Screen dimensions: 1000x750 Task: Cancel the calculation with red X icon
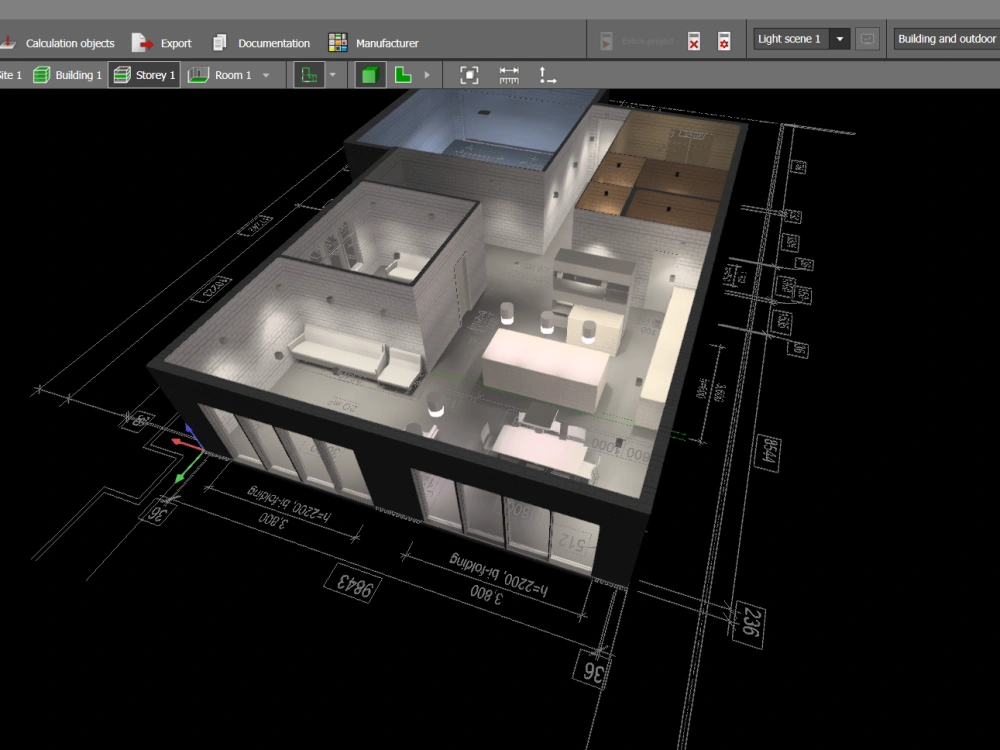point(694,40)
